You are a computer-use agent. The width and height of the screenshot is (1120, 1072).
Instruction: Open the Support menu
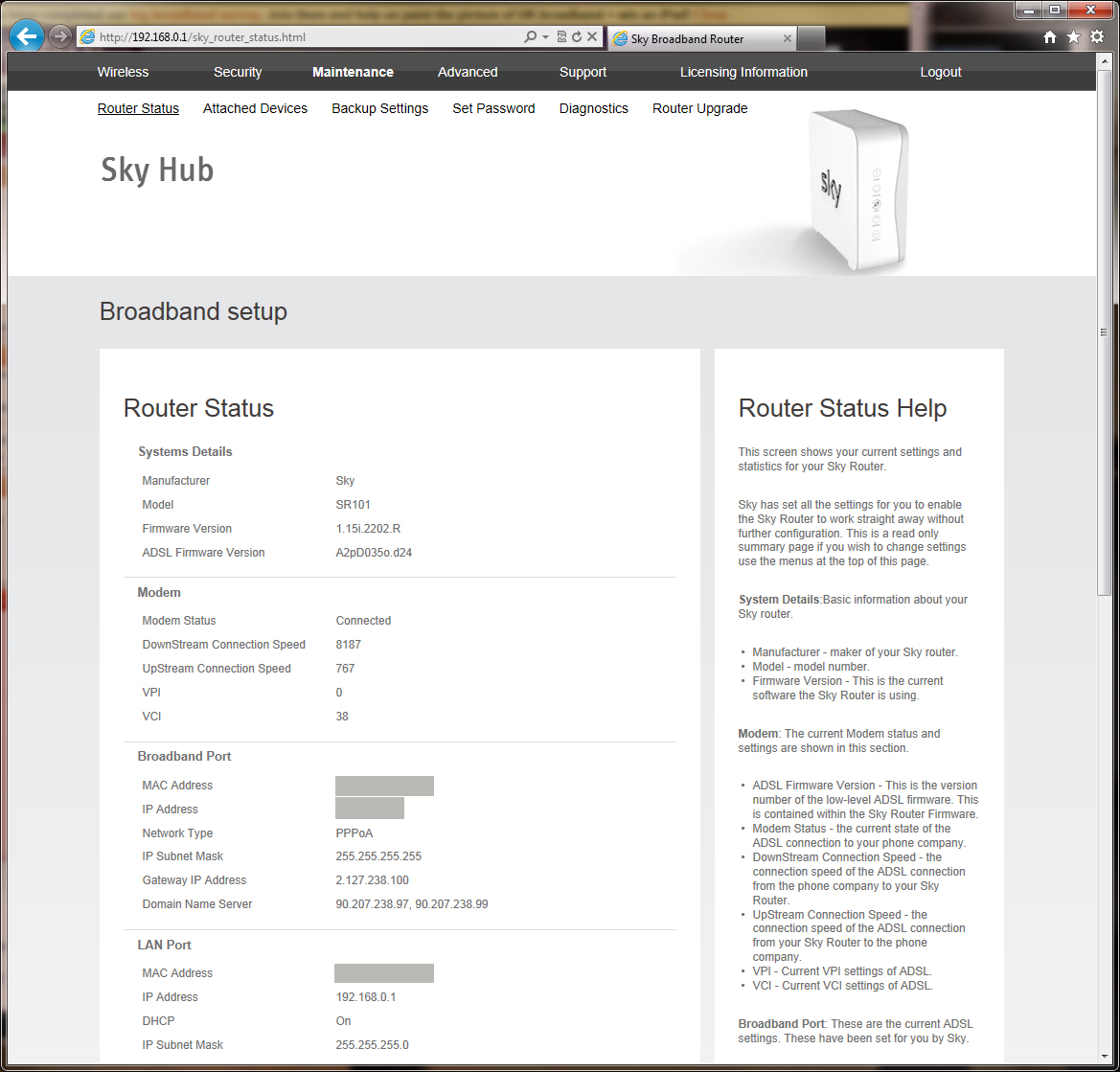[x=583, y=72]
